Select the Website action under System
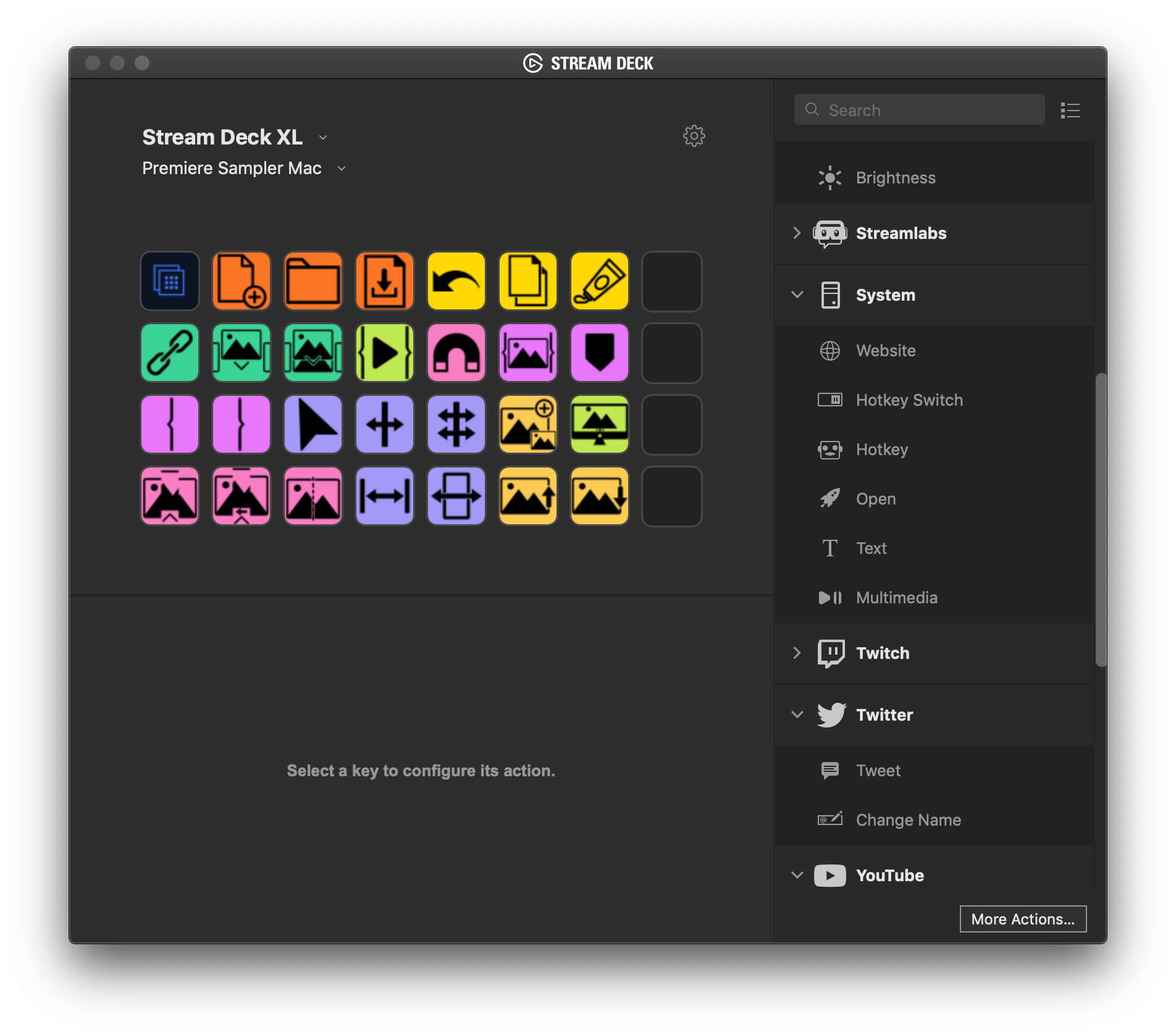The width and height of the screenshot is (1176, 1035). pyautogui.click(x=885, y=350)
